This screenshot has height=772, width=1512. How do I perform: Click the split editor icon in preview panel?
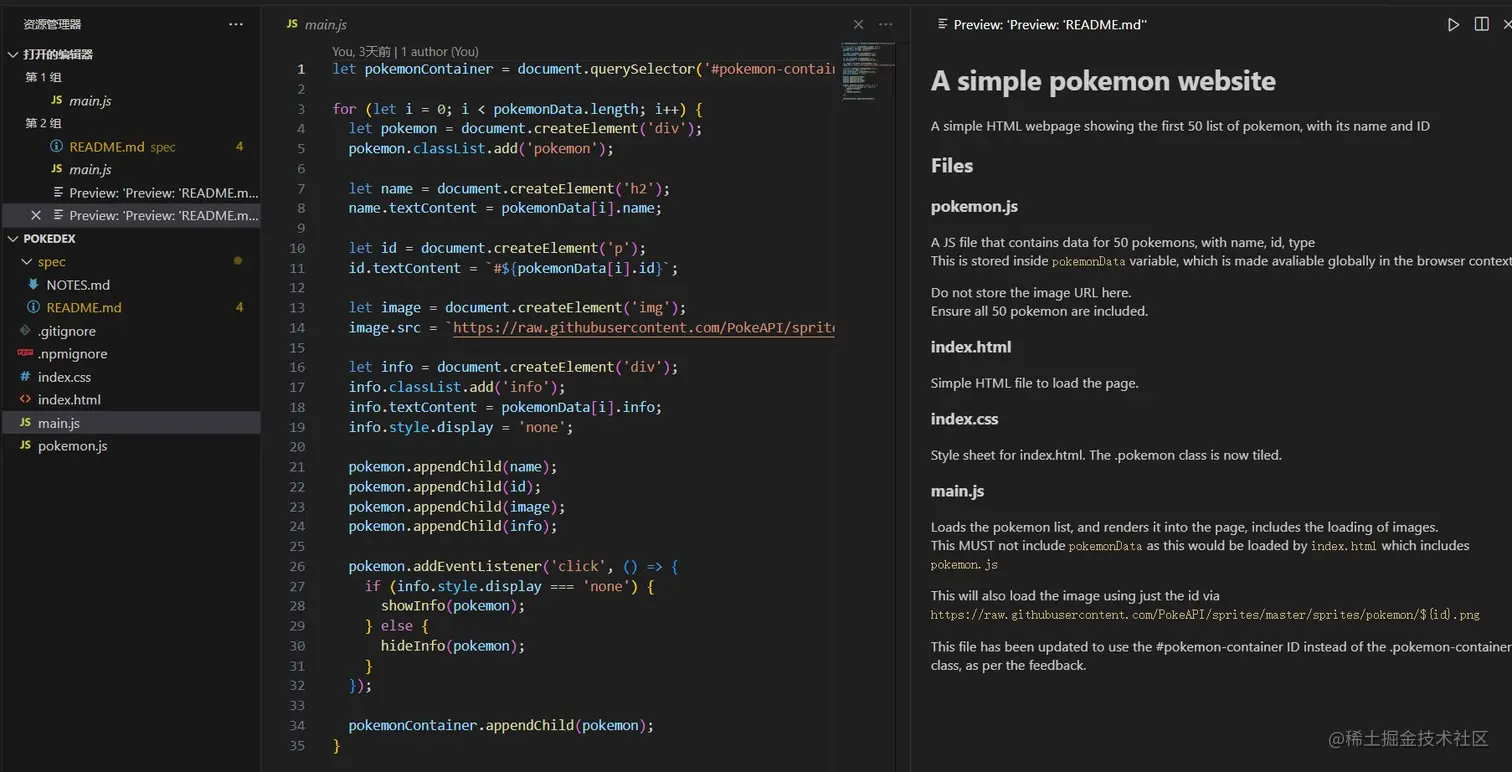click(x=1481, y=24)
